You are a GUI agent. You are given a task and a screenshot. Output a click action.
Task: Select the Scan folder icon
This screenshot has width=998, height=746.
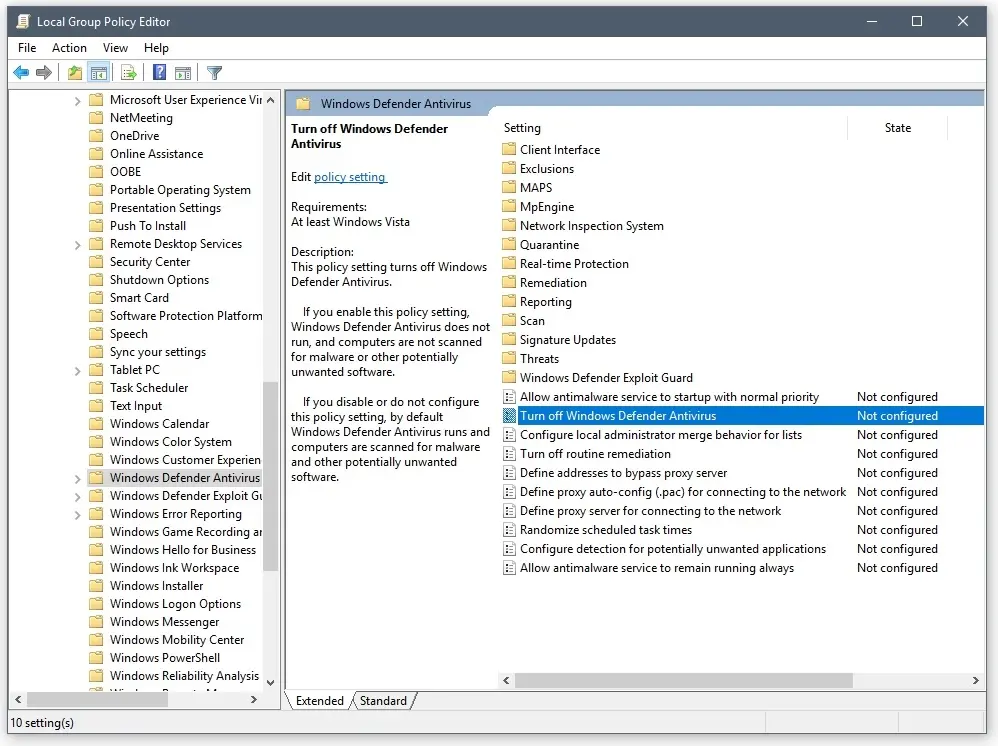[509, 321]
